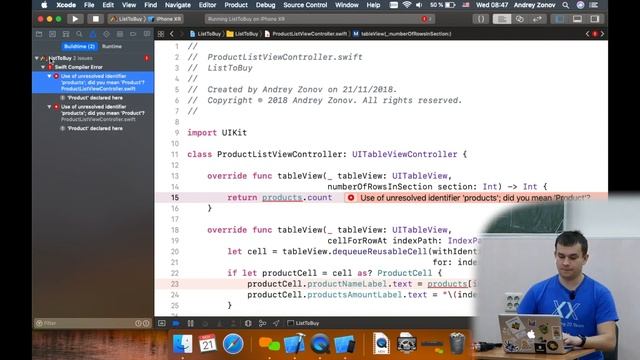640x360 pixels.
Task: Open the Breakpoint navigator icon
Action: tap(133, 34)
